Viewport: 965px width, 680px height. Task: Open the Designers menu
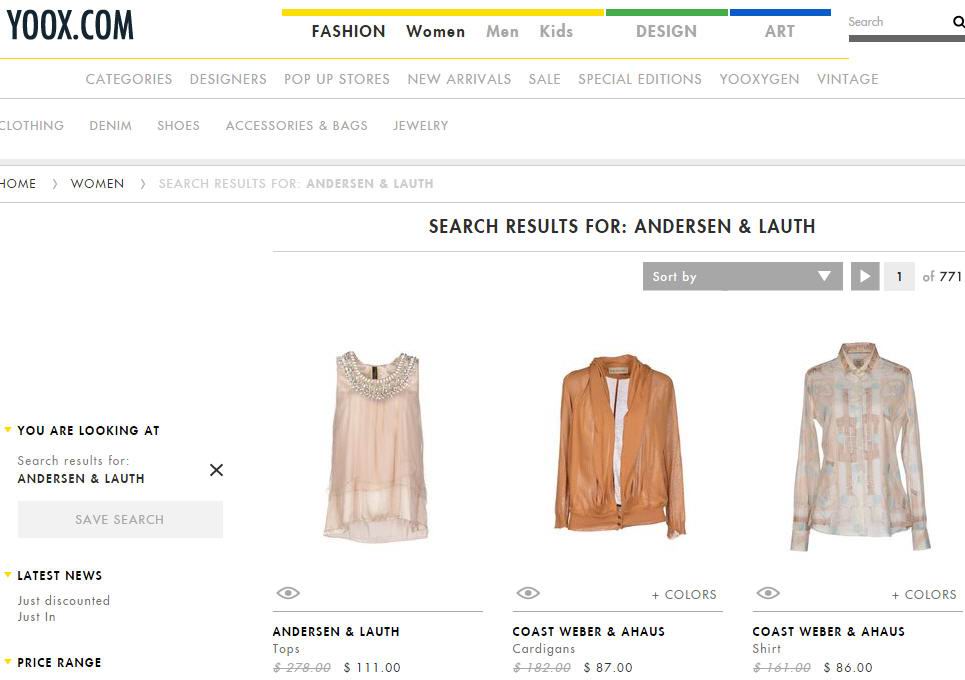click(228, 79)
